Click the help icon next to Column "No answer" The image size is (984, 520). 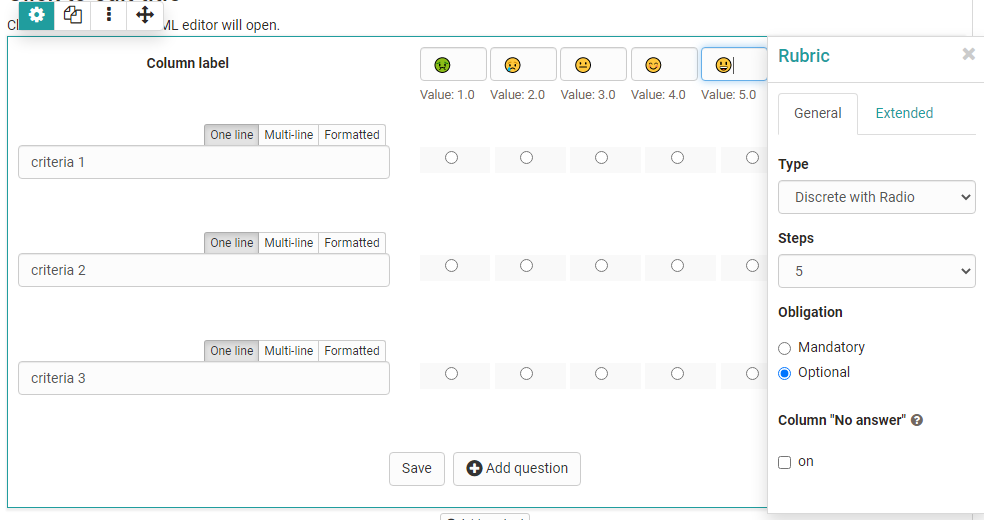tap(917, 420)
